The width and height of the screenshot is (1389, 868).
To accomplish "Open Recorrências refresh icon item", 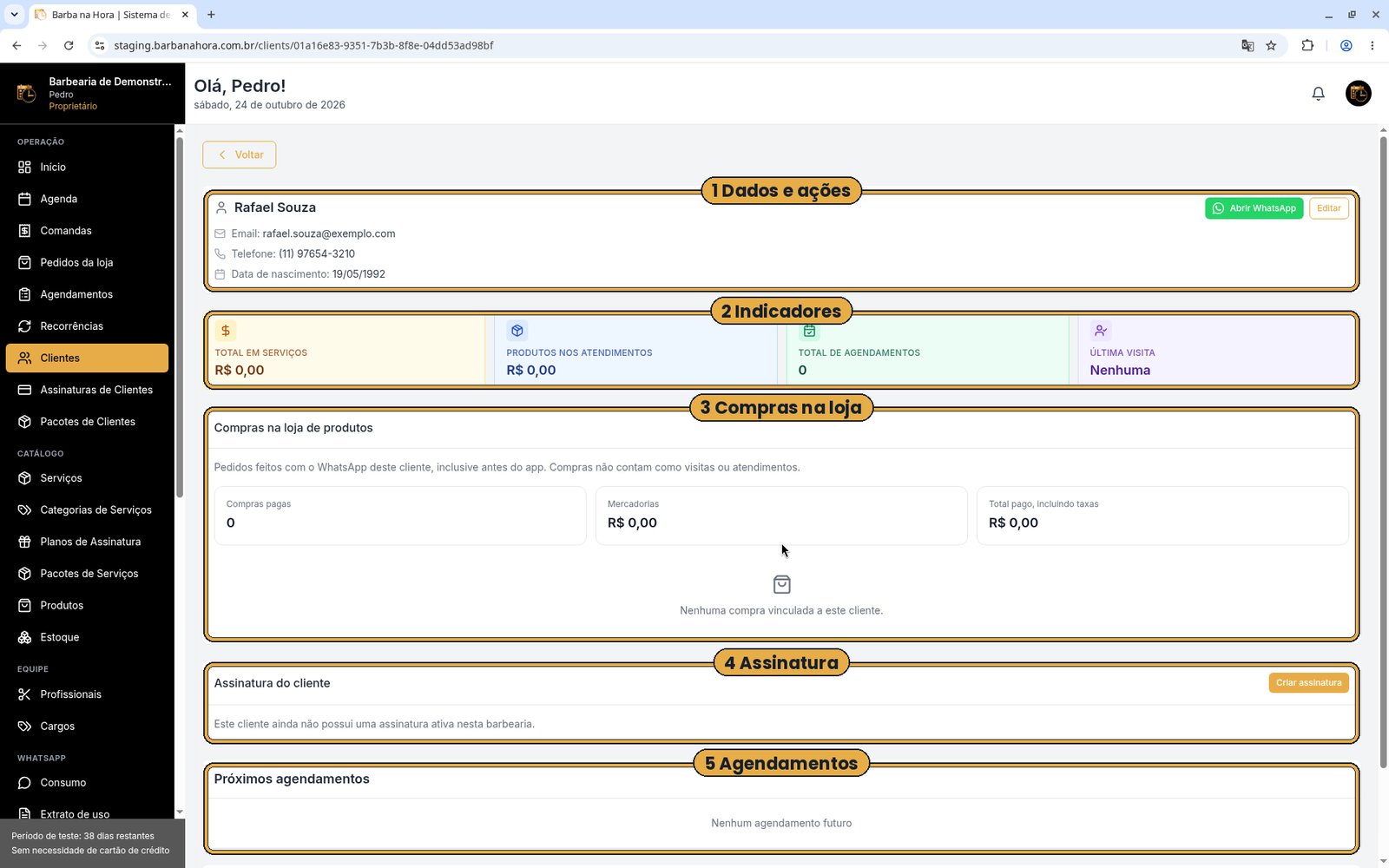I will 24,326.
